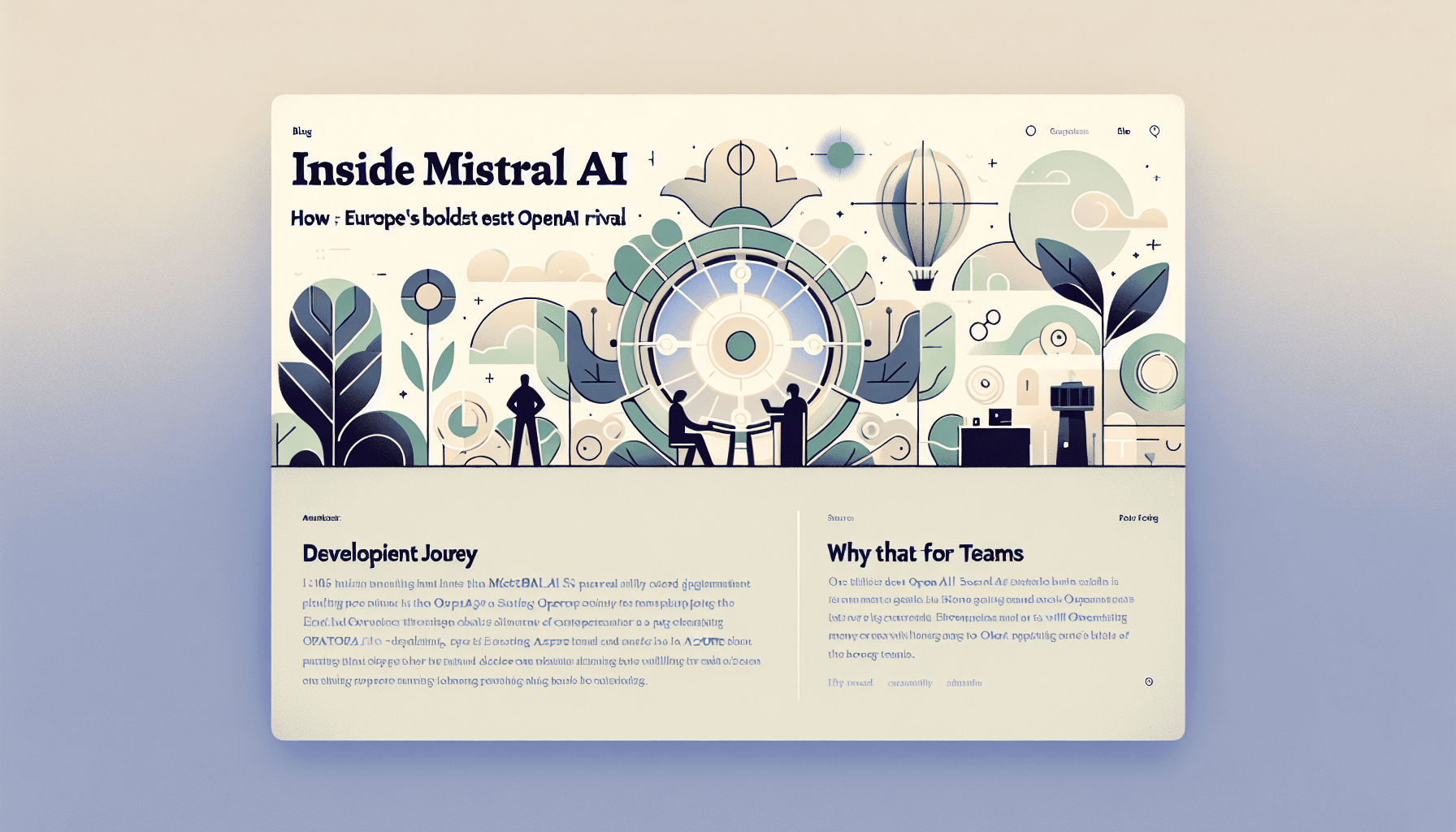This screenshot has height=832, width=1456.
Task: Click the By read footer link
Action: [849, 683]
